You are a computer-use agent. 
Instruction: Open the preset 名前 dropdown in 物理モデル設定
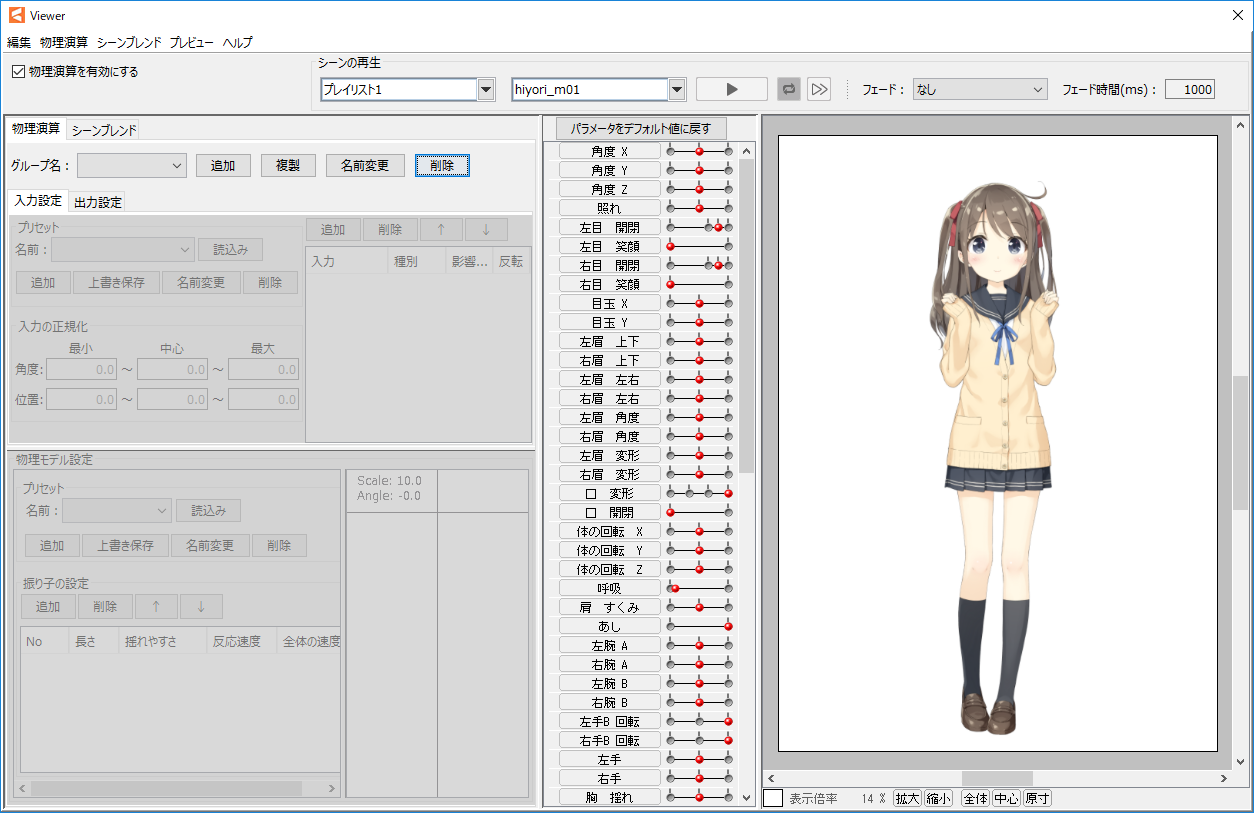coord(117,510)
